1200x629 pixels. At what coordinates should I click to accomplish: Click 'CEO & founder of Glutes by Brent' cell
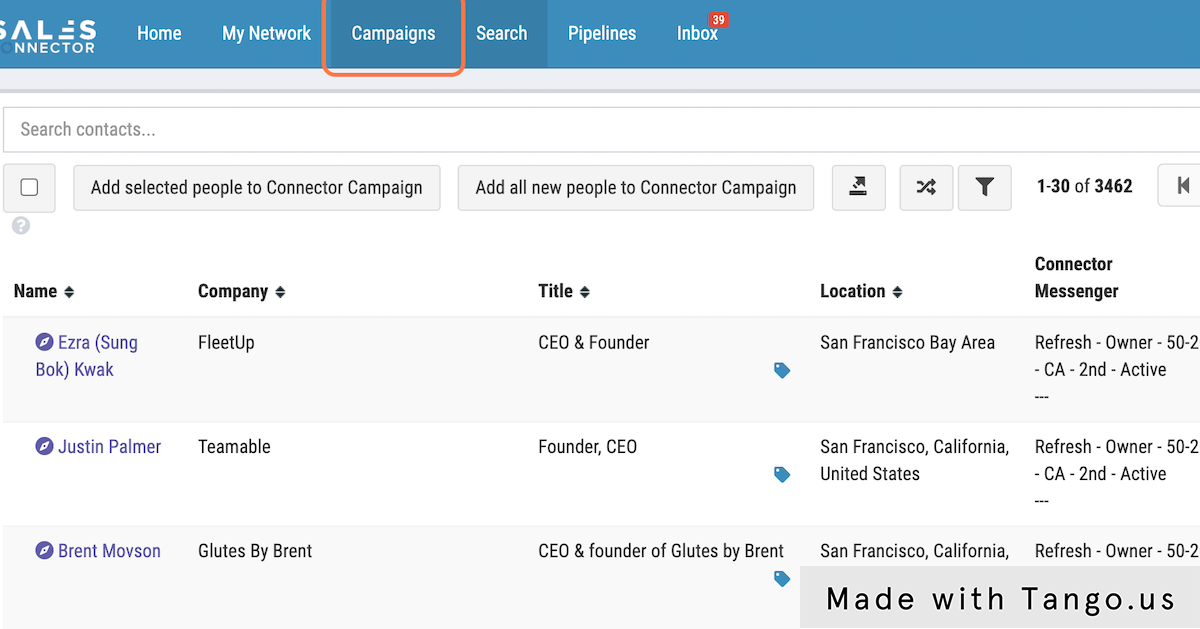[x=661, y=551]
